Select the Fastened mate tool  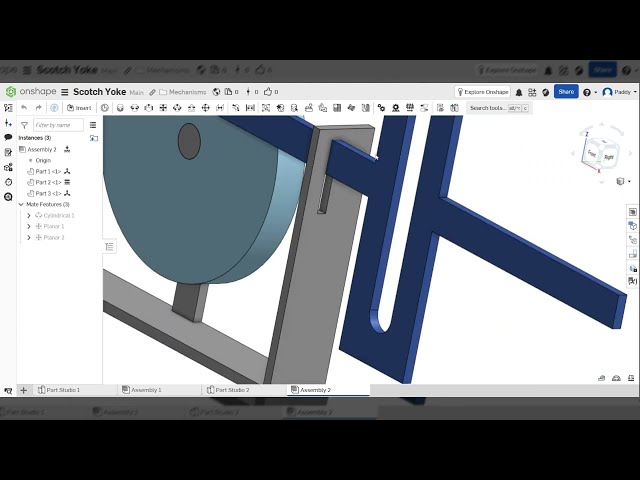pyautogui.click(x=120, y=108)
